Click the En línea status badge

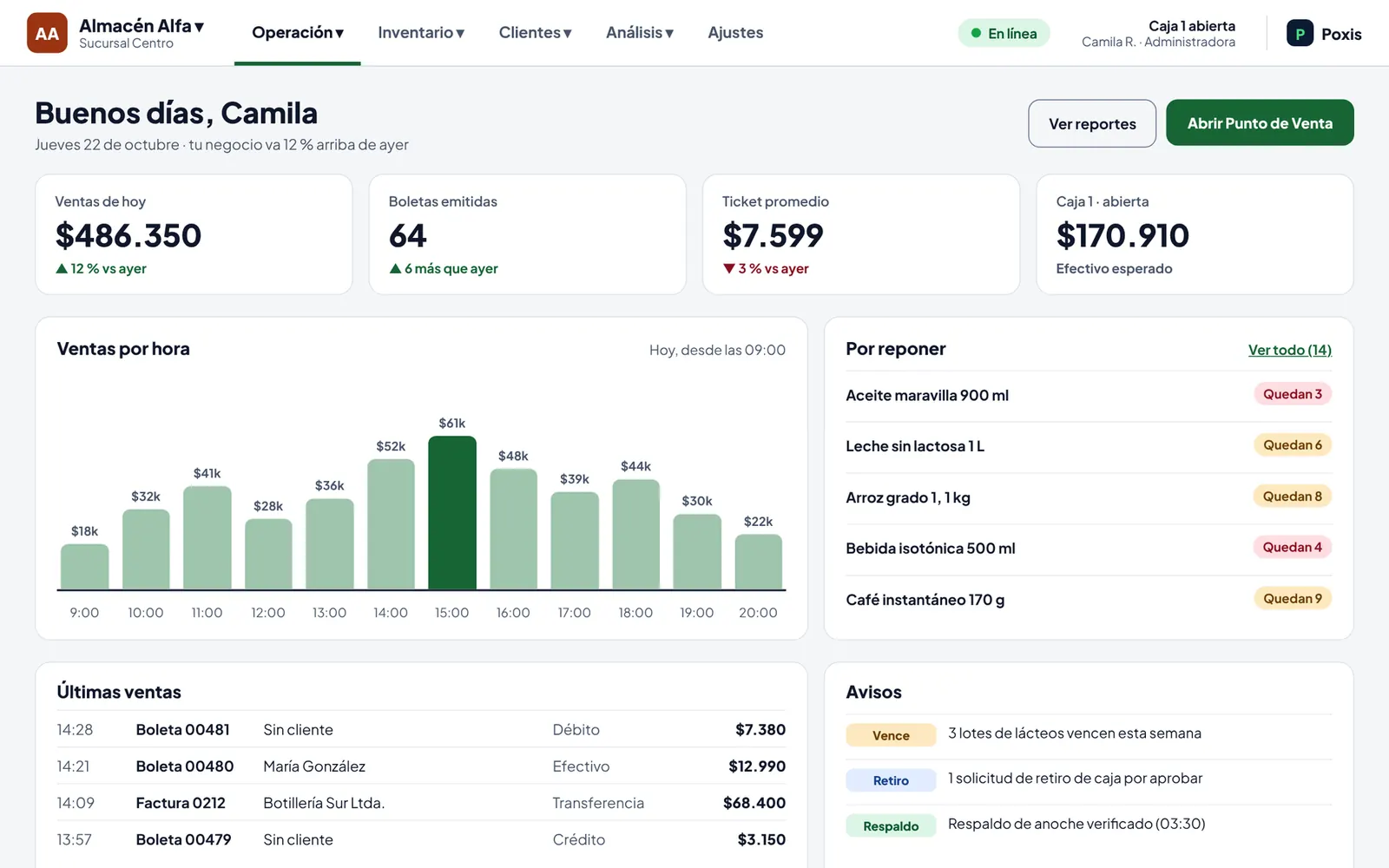coord(1004,33)
